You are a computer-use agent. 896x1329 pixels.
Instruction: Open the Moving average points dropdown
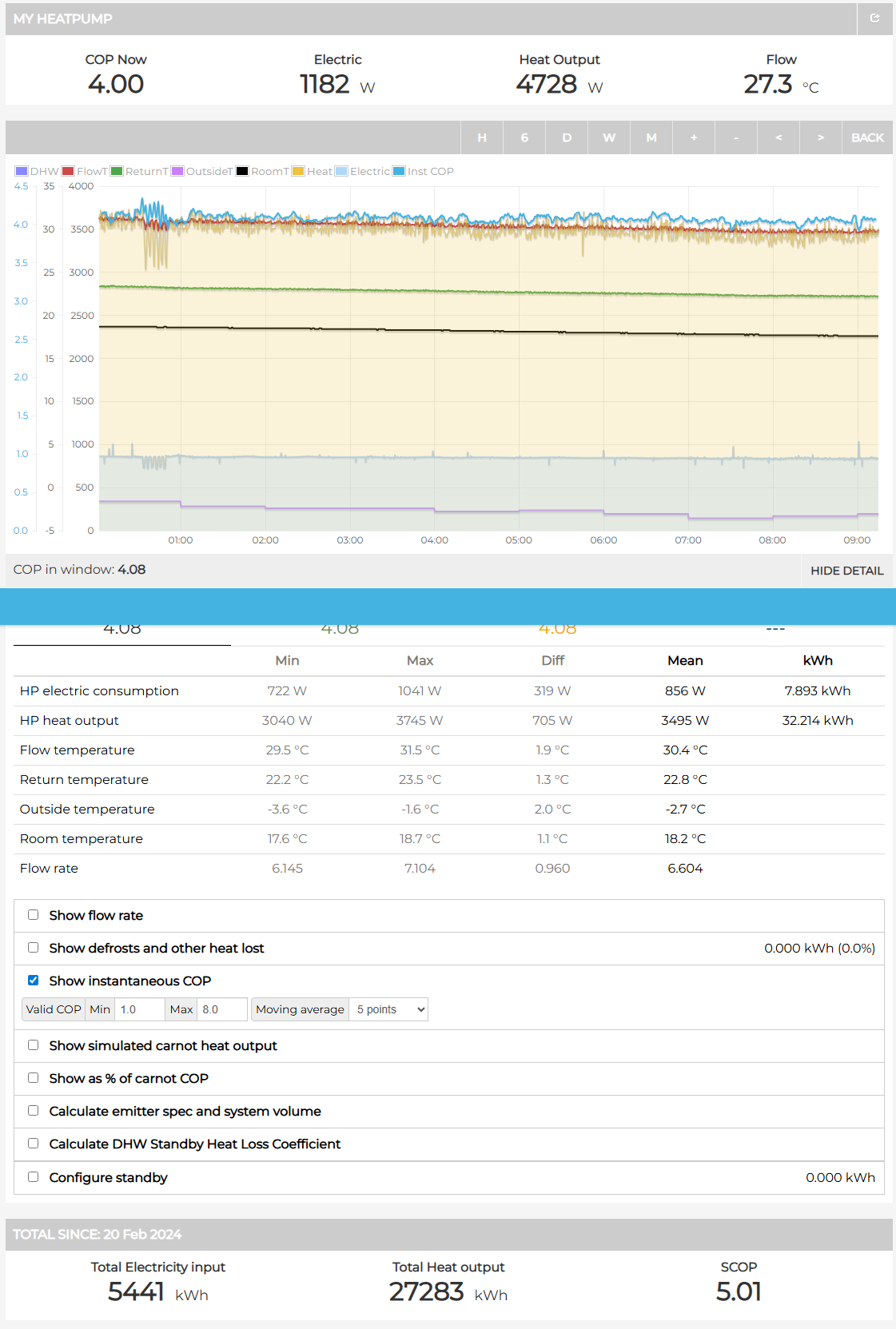388,1009
